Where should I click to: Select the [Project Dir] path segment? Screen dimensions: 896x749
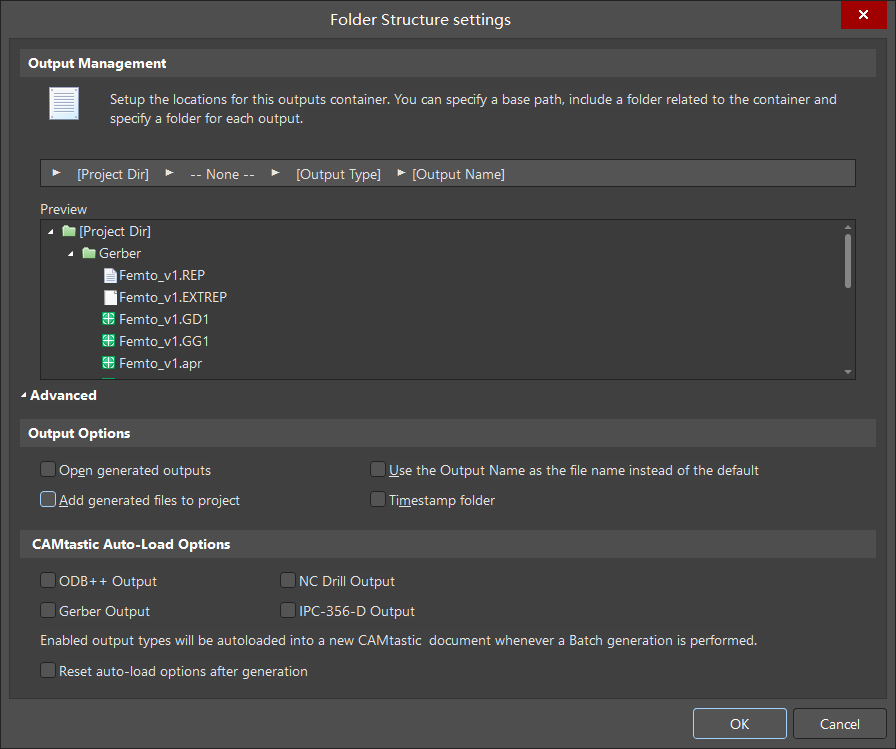[x=113, y=174]
